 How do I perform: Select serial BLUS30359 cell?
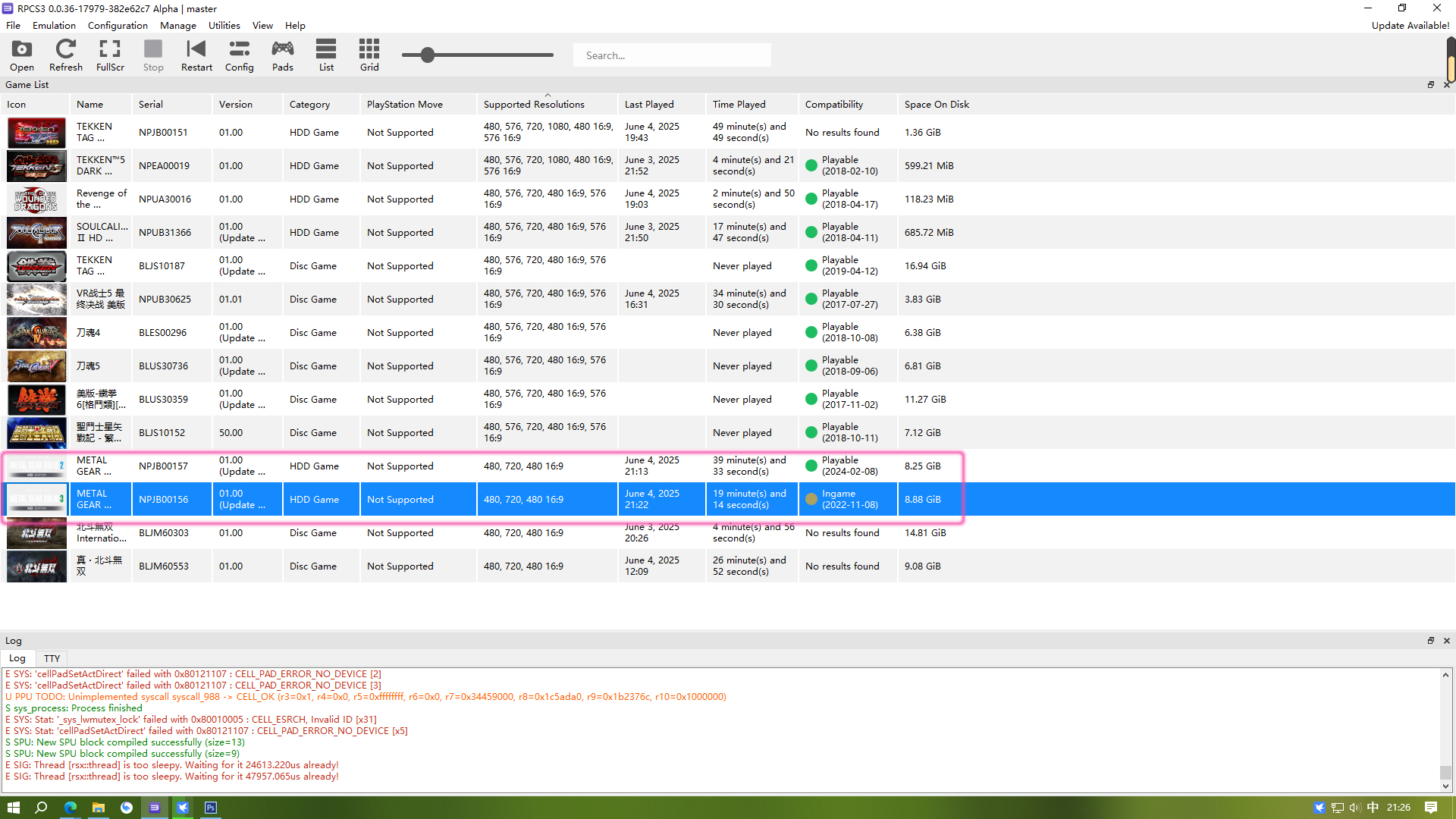(x=172, y=400)
